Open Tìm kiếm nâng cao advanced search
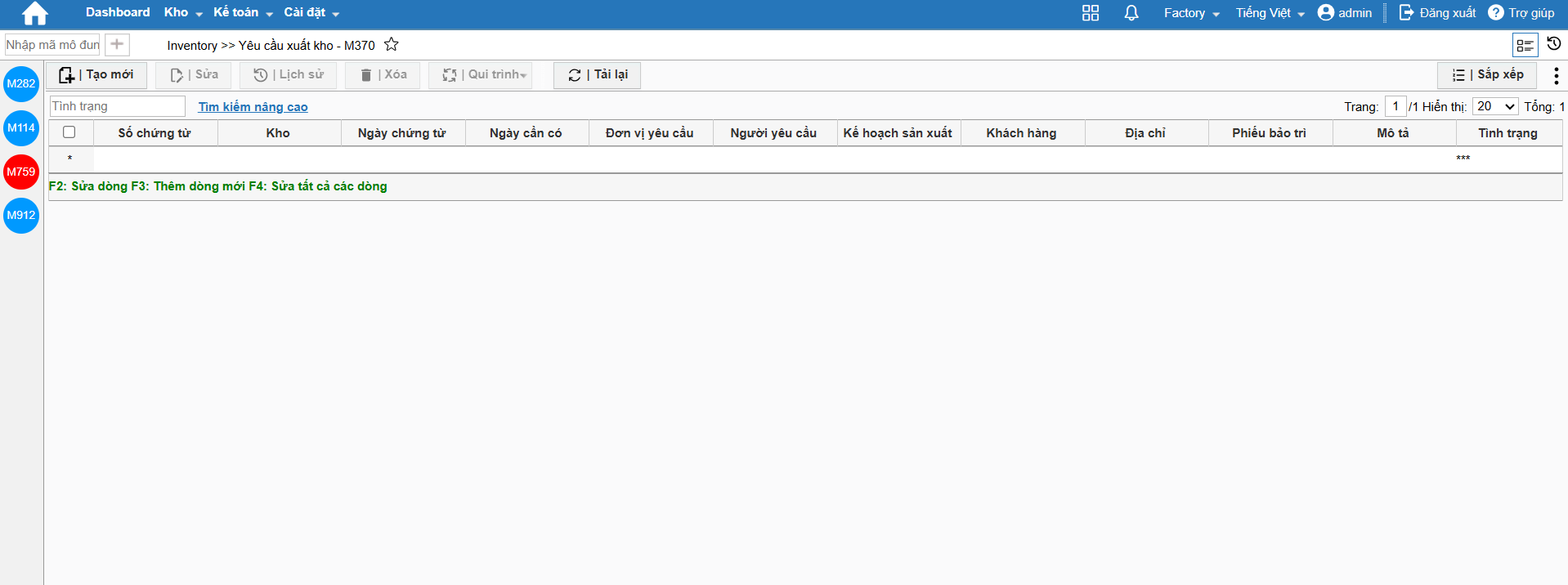The image size is (1568, 585). pyautogui.click(x=253, y=107)
